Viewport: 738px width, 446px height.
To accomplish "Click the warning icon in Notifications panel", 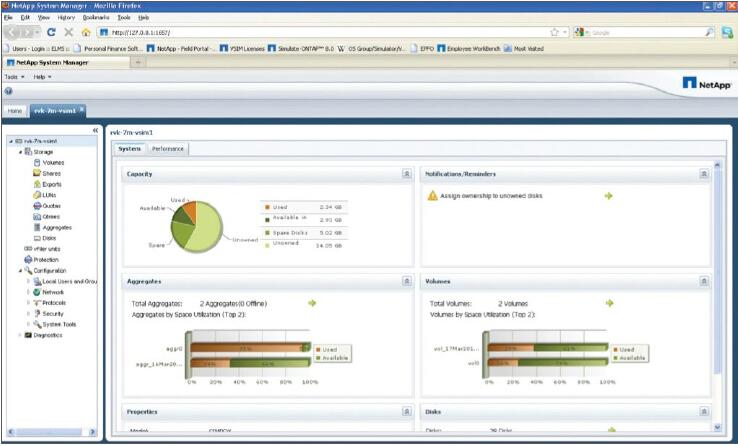I will click(432, 195).
